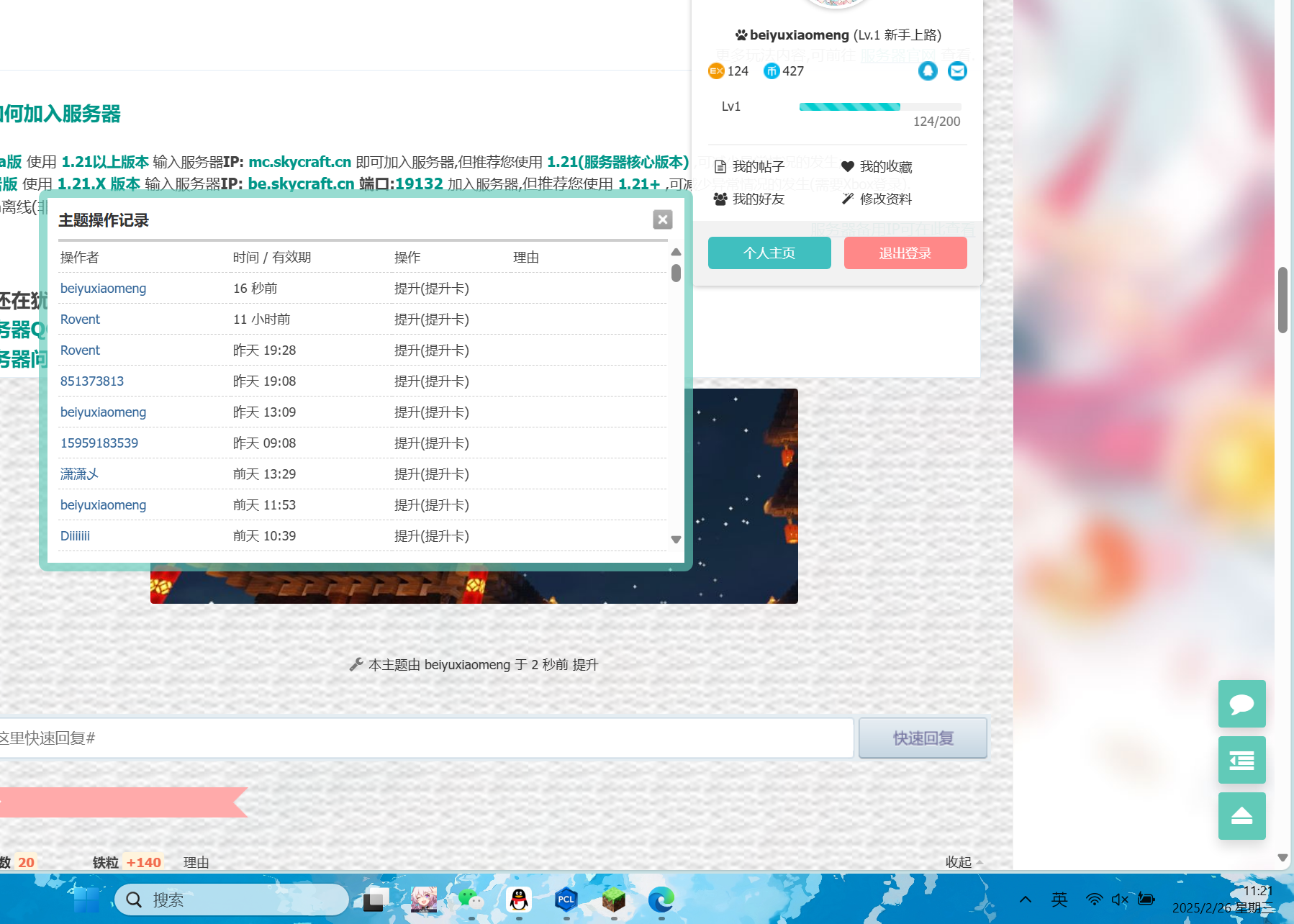Open the messages envelope icon
Image resolution: width=1294 pixels, height=924 pixels.
coord(957,71)
